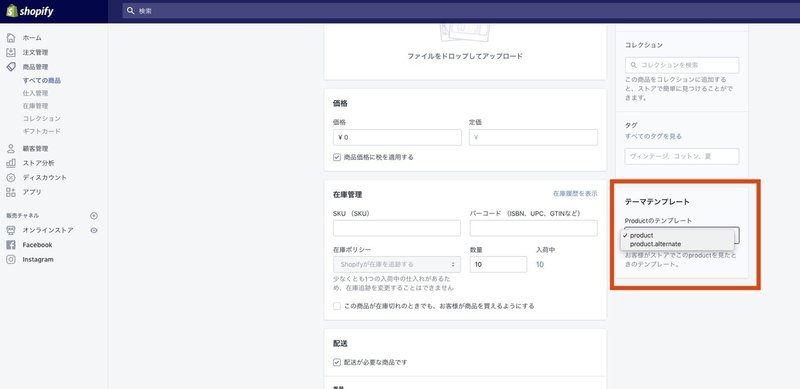The width and height of the screenshot is (800, 389).
Task: Toggle 配送が必要な商品です checkbox
Action: pos(337,362)
